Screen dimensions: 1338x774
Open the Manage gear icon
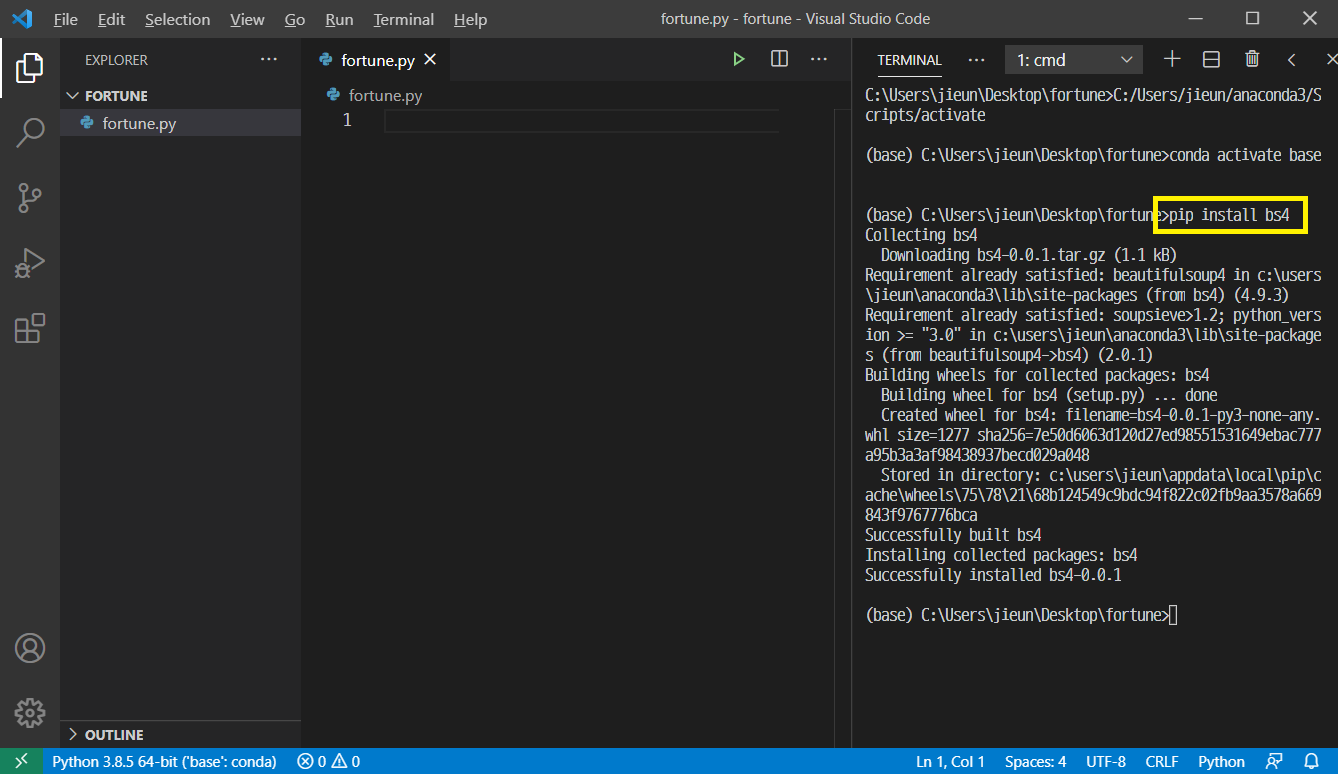[x=30, y=713]
